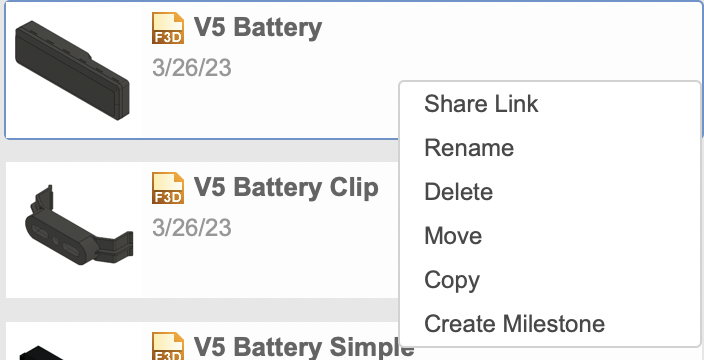Image resolution: width=704 pixels, height=360 pixels.
Task: Click the gray gap between the first two rows
Action: click(x=202, y=151)
